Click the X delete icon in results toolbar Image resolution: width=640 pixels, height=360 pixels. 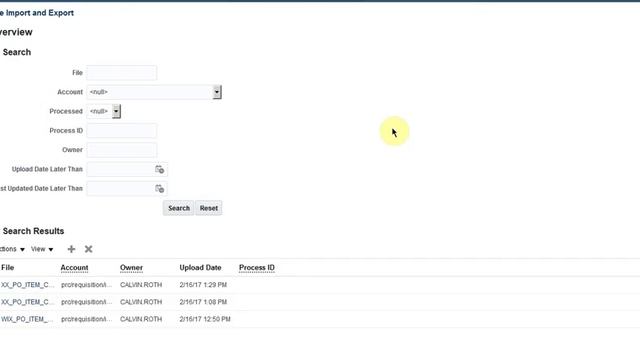89,249
